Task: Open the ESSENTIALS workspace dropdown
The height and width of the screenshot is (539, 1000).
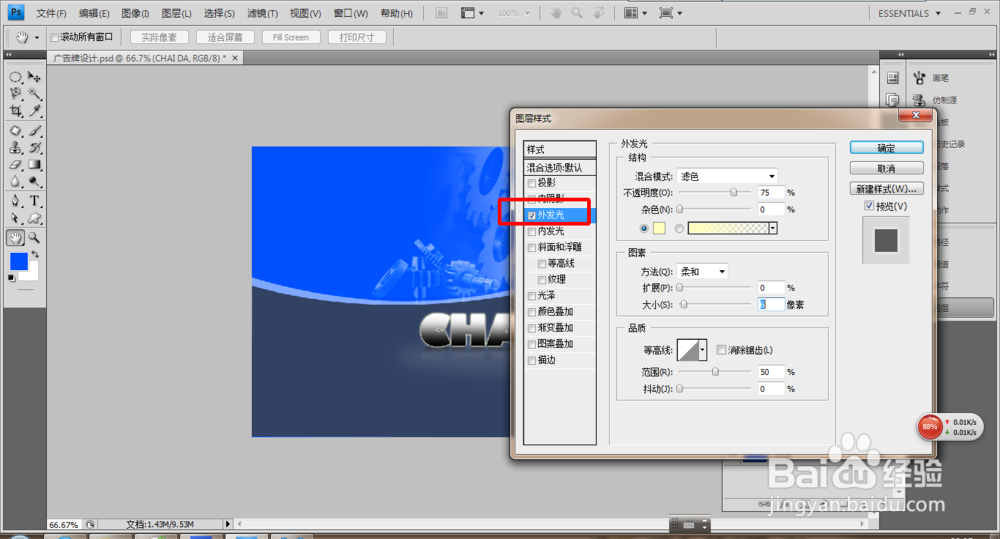Action: coord(909,13)
